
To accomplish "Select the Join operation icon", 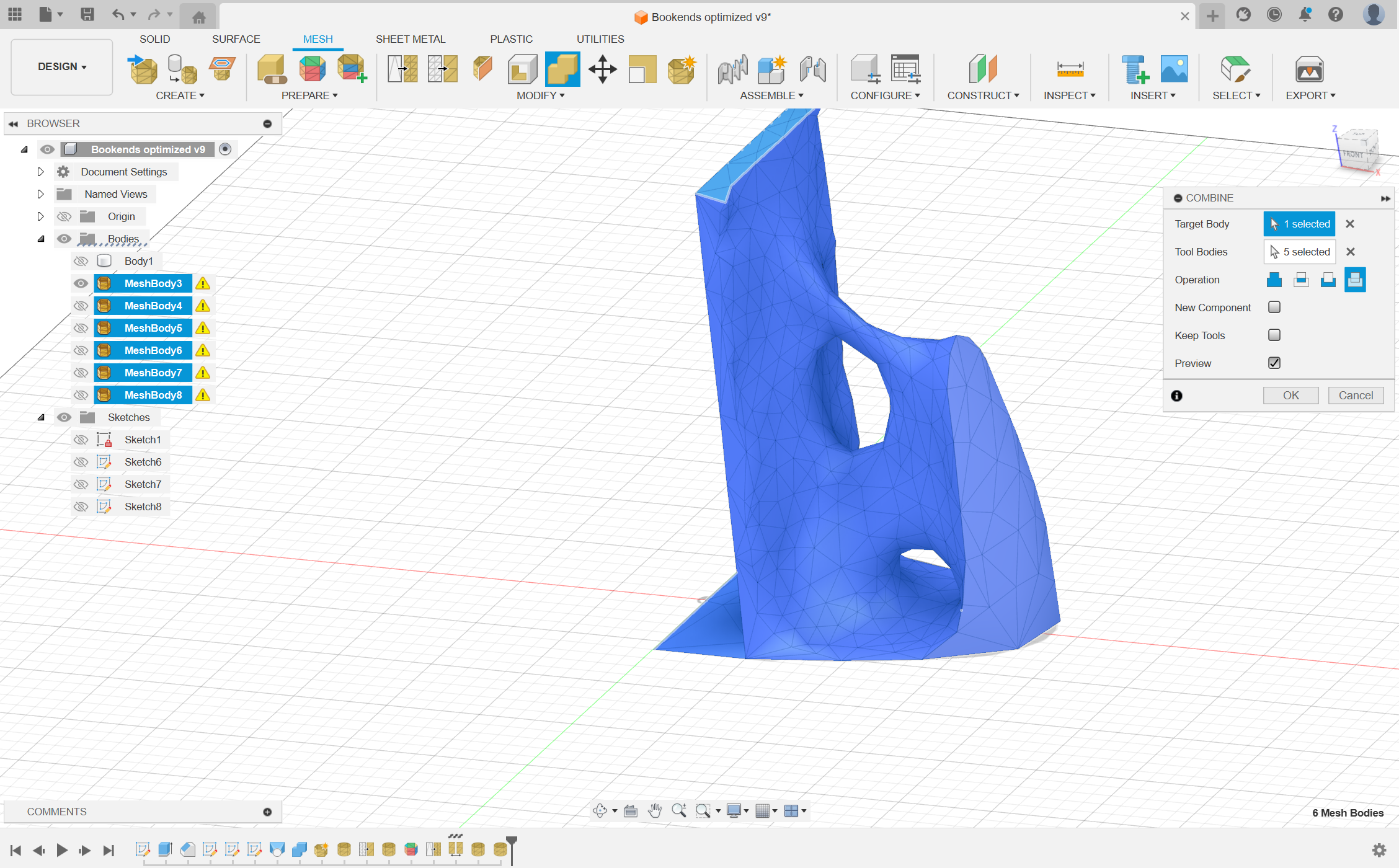I will [1274, 280].
